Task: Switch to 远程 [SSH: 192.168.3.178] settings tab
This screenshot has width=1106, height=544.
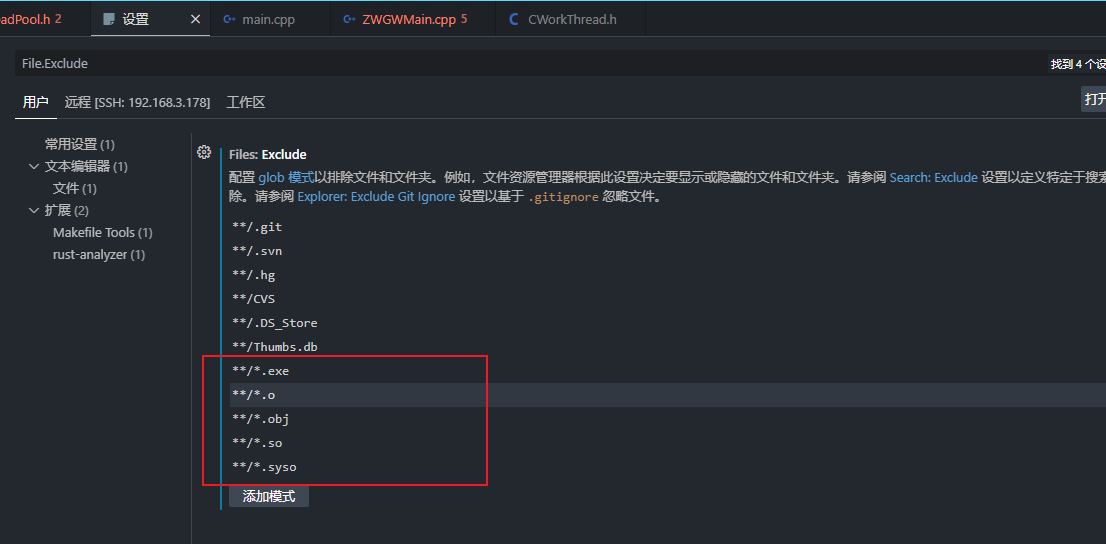Action: [138, 102]
